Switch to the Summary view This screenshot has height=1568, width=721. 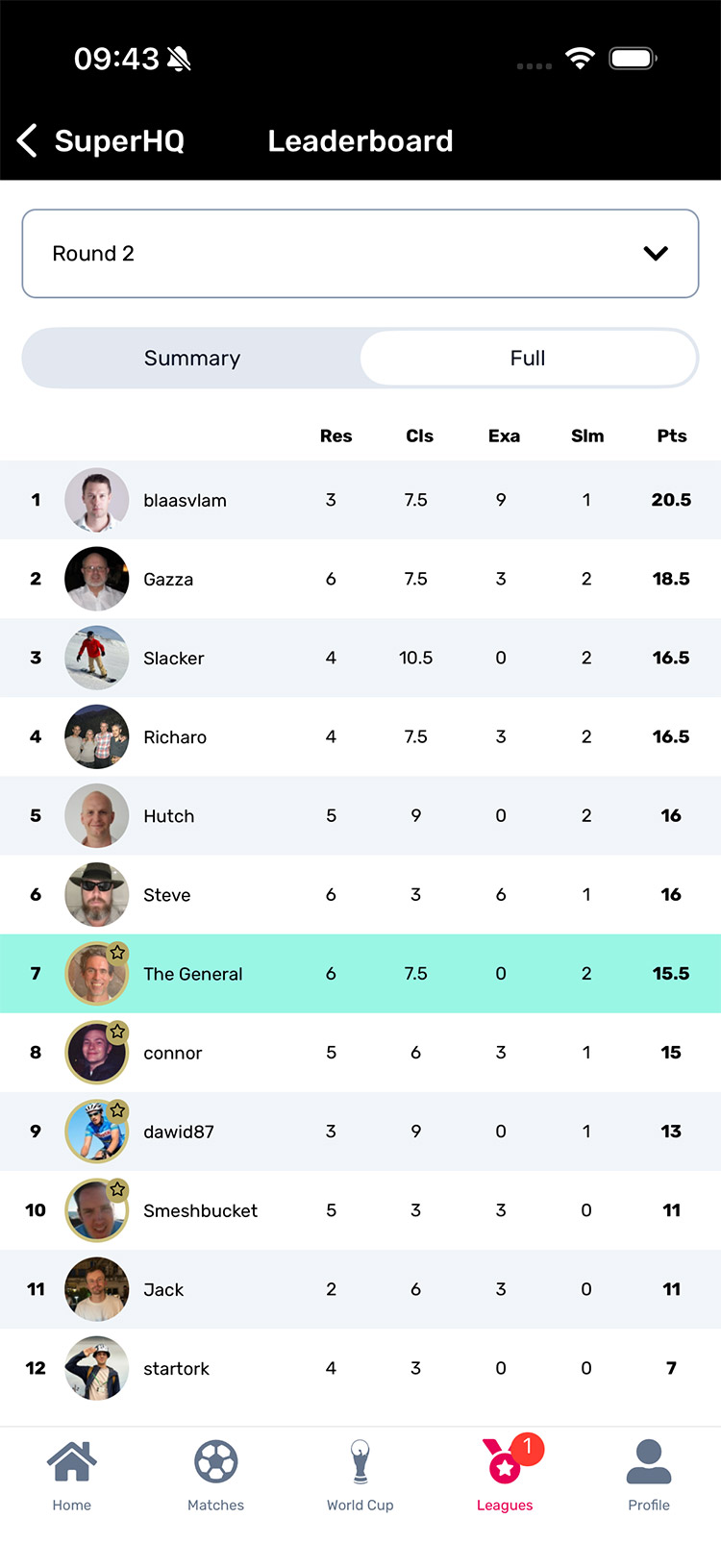click(x=192, y=358)
